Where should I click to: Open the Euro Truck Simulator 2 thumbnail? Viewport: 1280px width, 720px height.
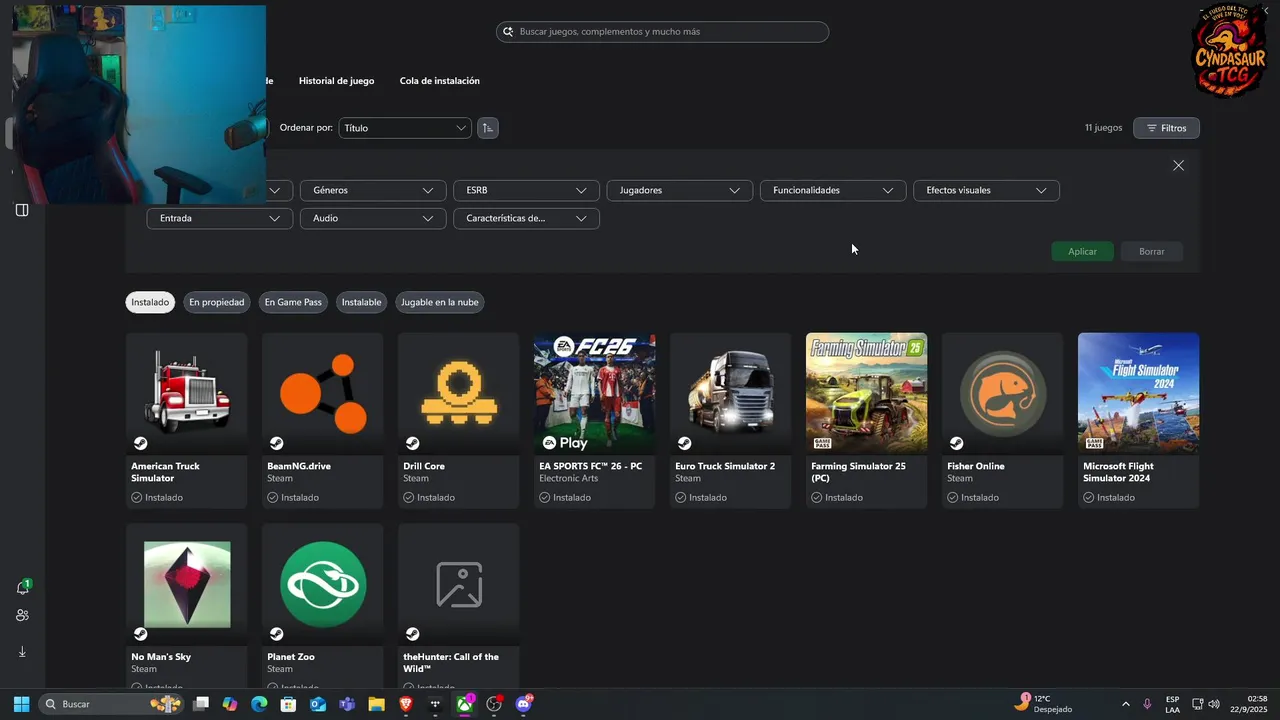731,393
